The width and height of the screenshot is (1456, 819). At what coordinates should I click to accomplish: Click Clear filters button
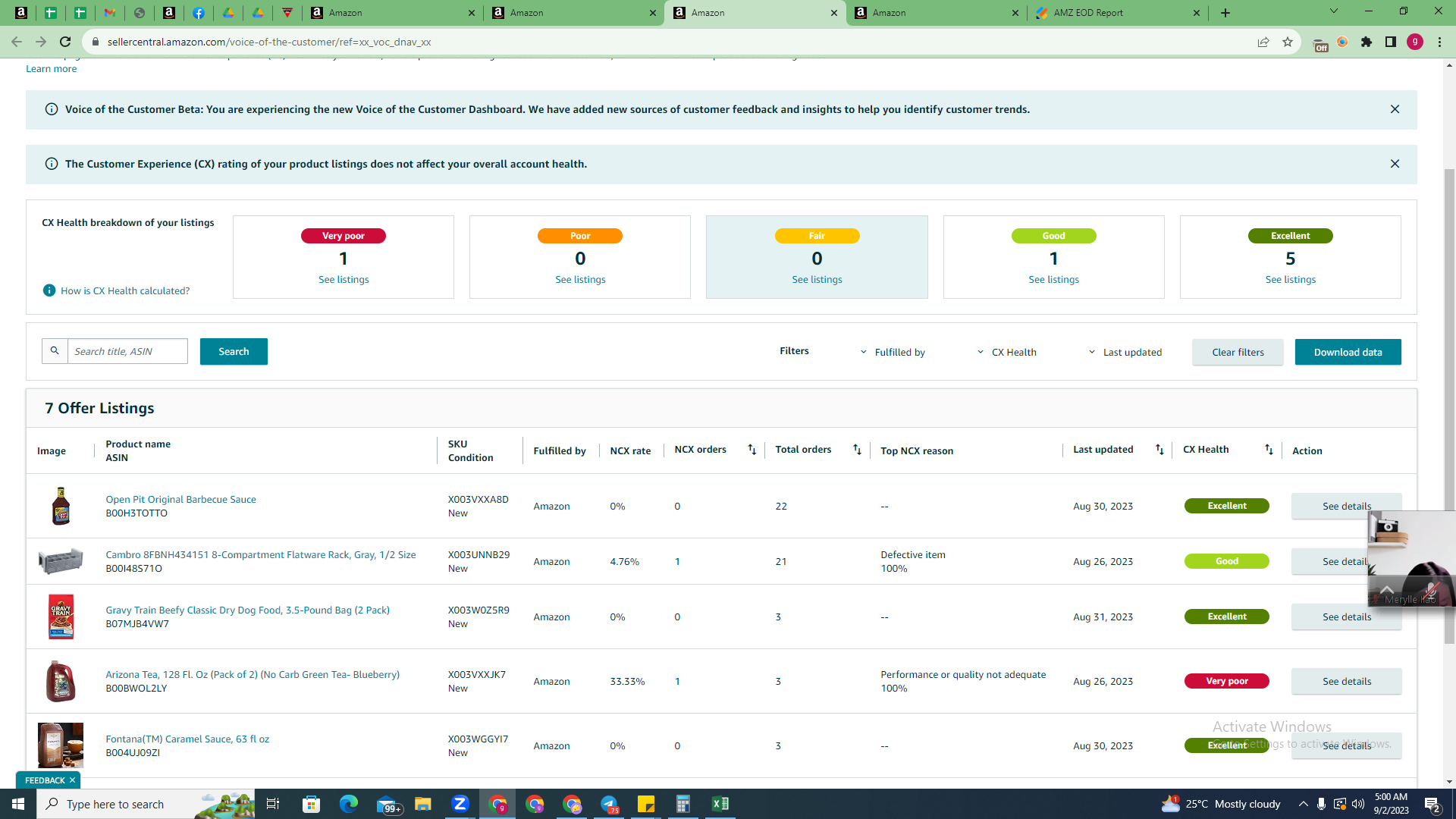(x=1238, y=352)
